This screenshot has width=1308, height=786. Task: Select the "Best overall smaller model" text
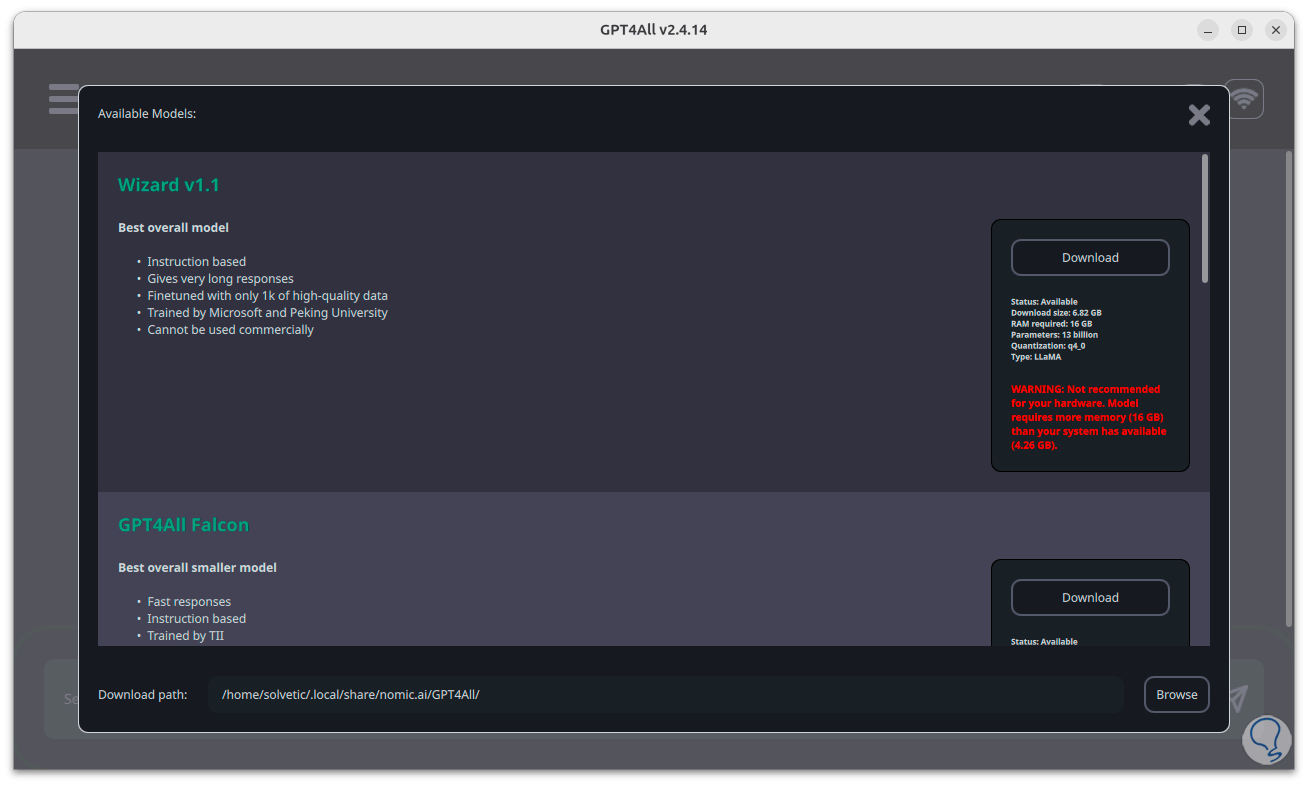pos(197,568)
